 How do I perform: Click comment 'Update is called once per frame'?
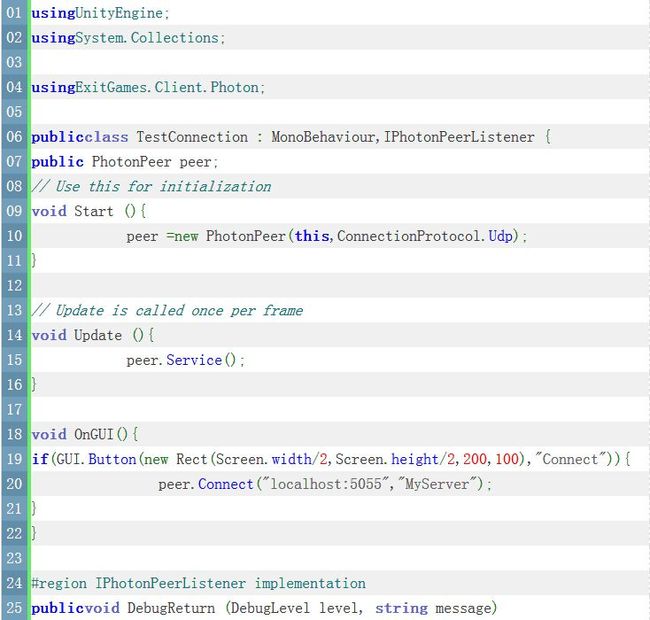pos(179,310)
